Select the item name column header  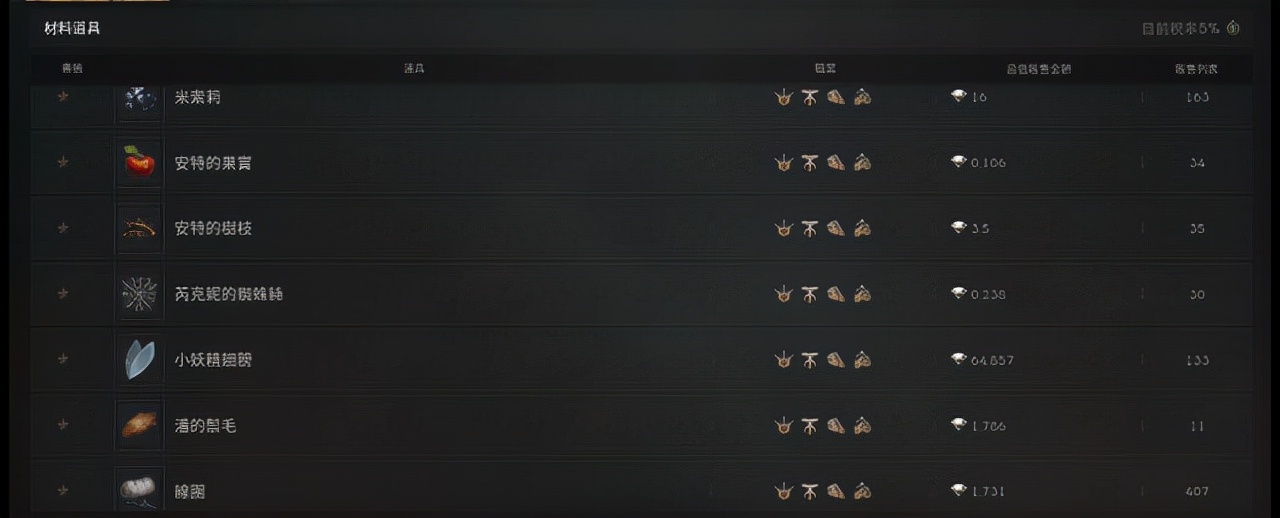tap(414, 68)
